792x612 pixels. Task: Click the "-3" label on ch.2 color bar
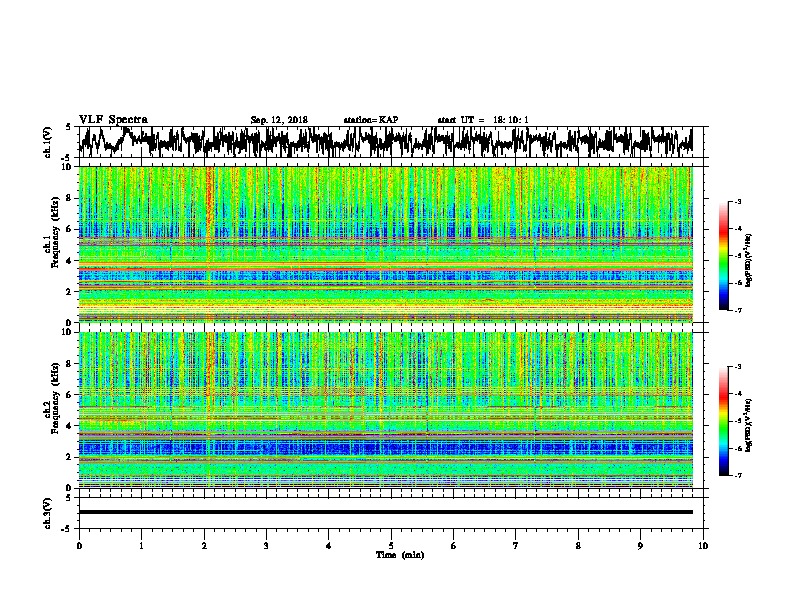pos(737,367)
